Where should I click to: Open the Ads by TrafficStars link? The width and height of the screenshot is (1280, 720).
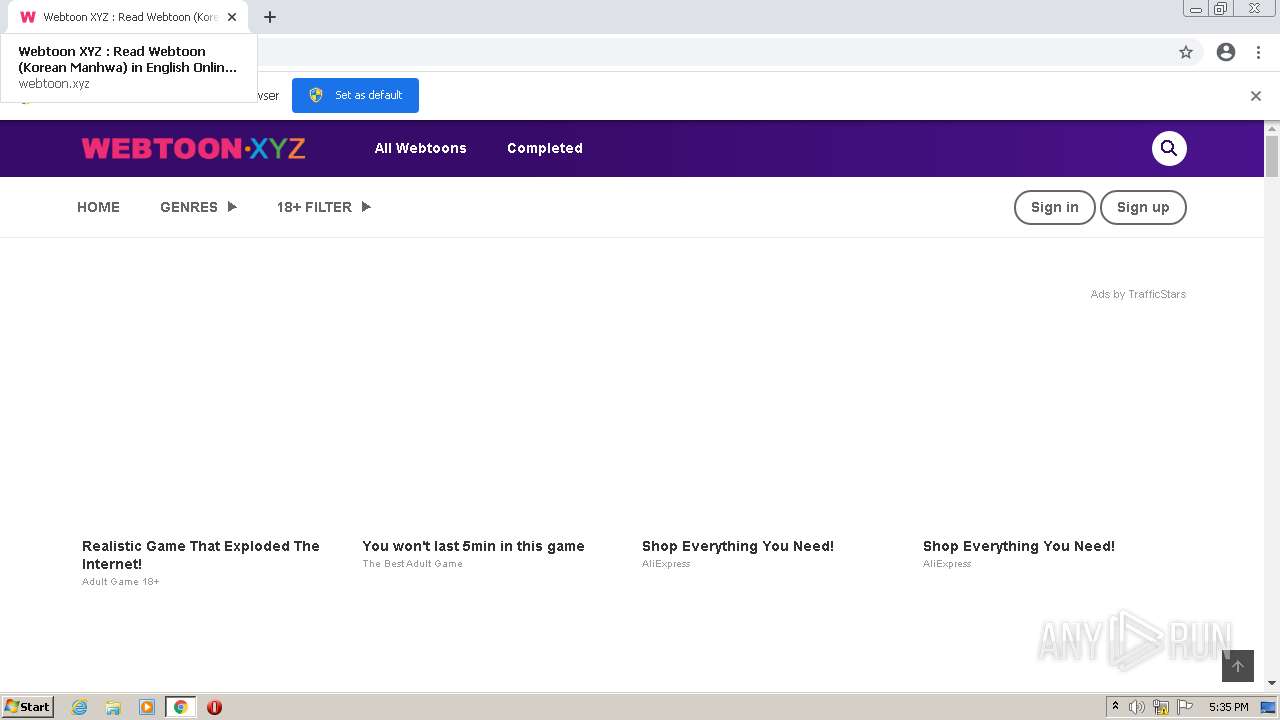point(1138,294)
